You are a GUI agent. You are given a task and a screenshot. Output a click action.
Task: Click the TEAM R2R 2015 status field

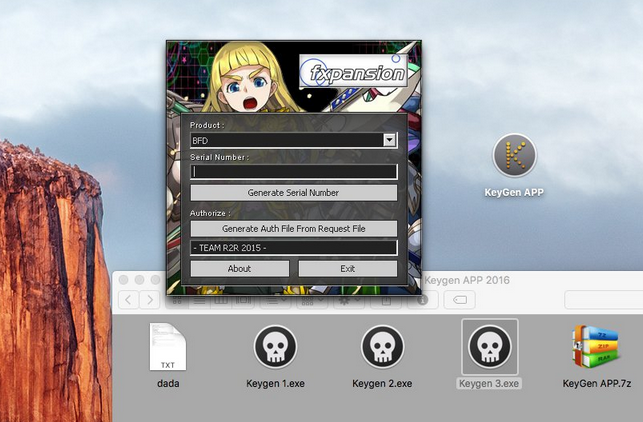[294, 248]
